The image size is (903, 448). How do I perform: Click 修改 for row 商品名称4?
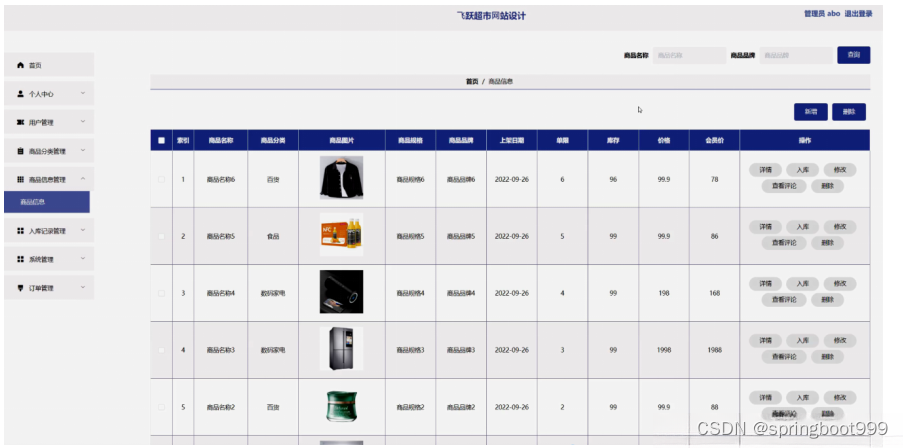pos(840,284)
